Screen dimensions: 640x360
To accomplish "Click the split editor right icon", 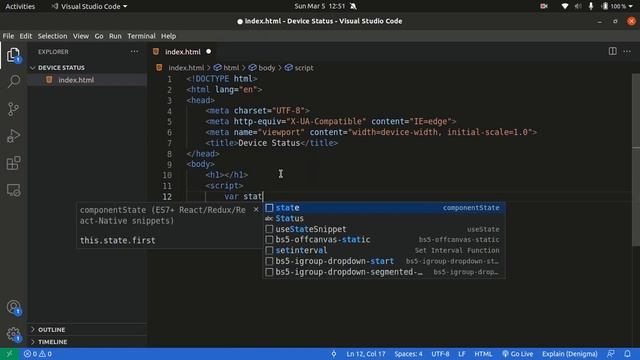I will point(612,51).
